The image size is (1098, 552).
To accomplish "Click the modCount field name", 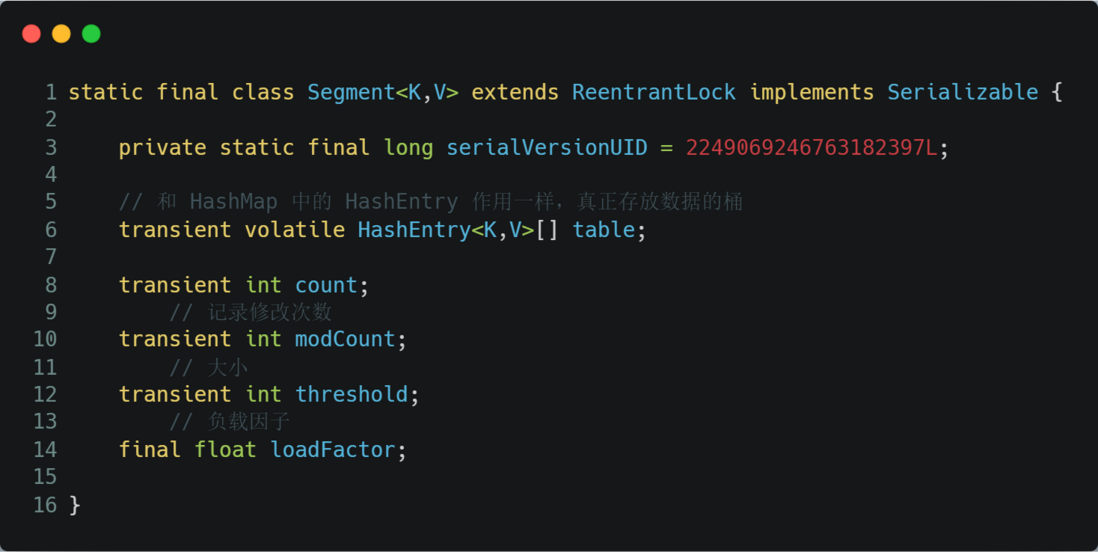I will point(345,339).
